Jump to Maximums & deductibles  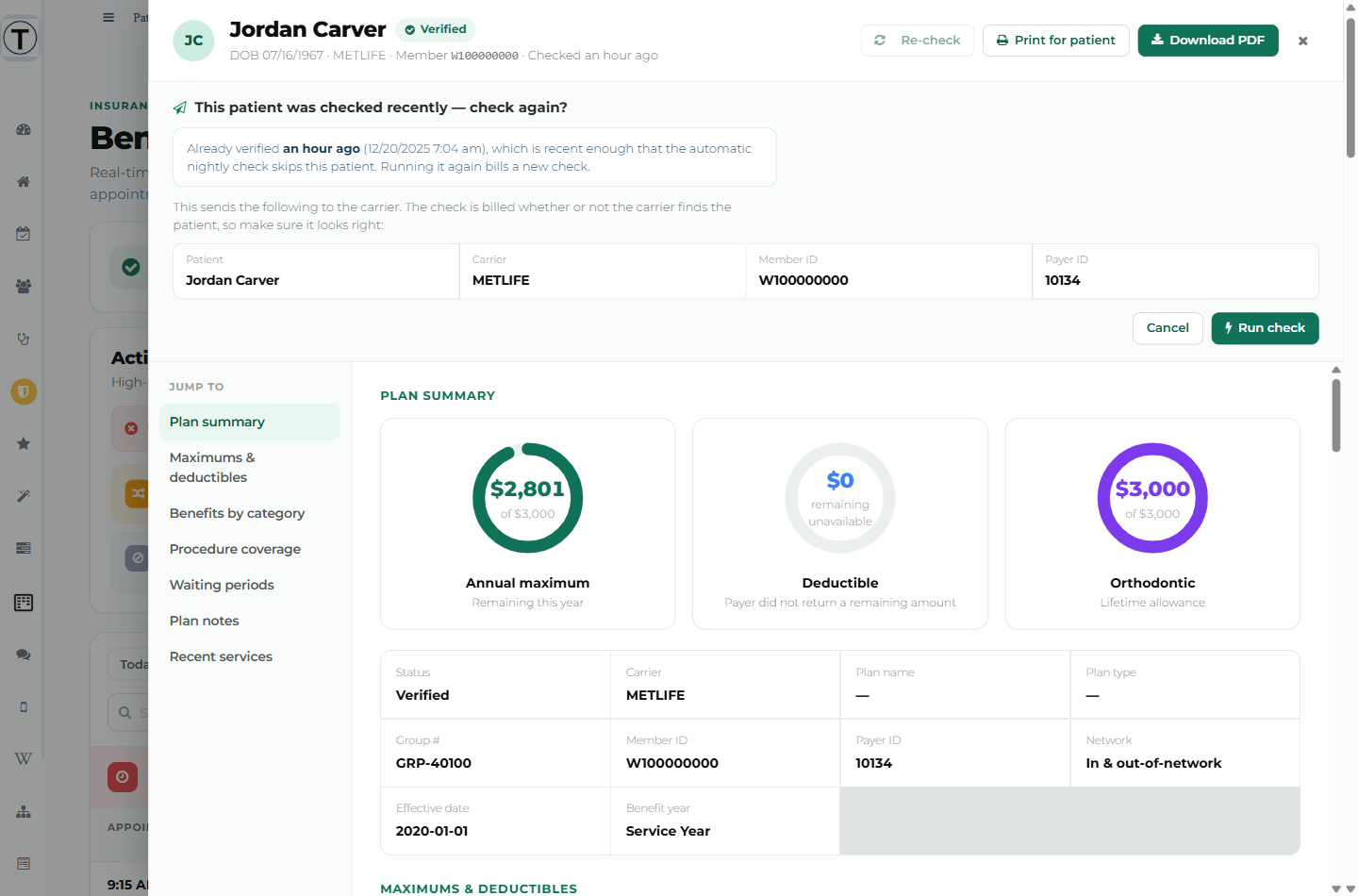click(250, 467)
